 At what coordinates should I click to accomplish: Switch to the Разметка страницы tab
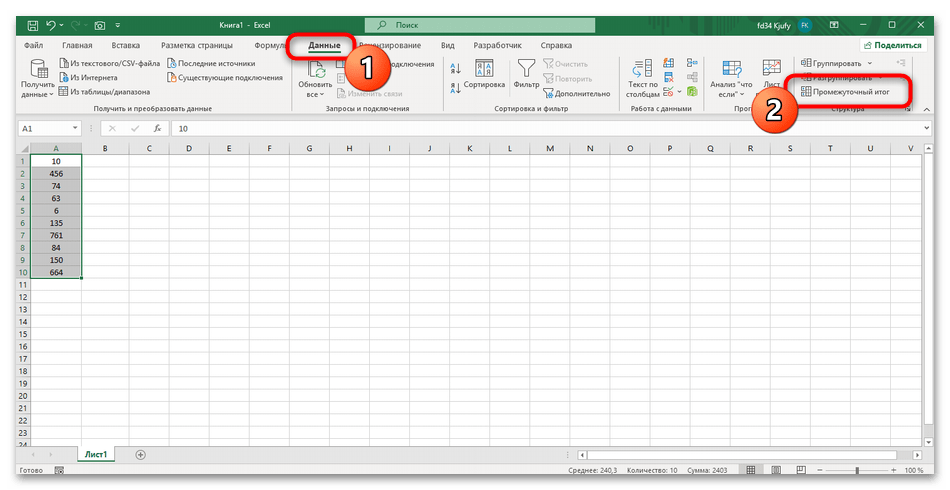point(196,45)
